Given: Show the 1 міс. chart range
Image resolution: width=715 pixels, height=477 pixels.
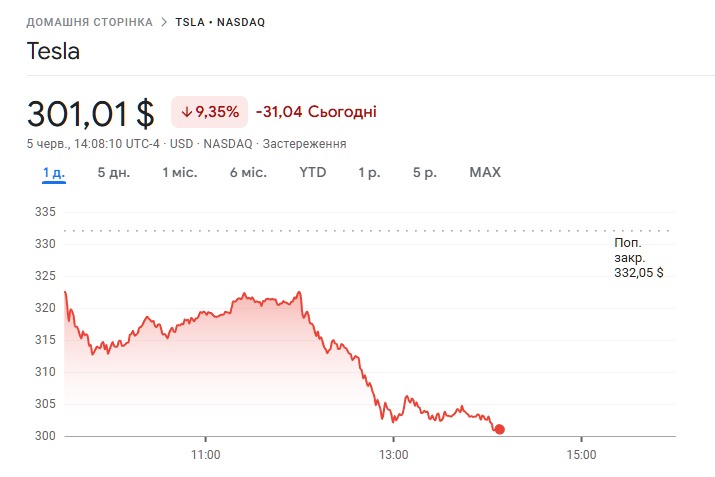Looking at the screenshot, I should tap(180, 172).
